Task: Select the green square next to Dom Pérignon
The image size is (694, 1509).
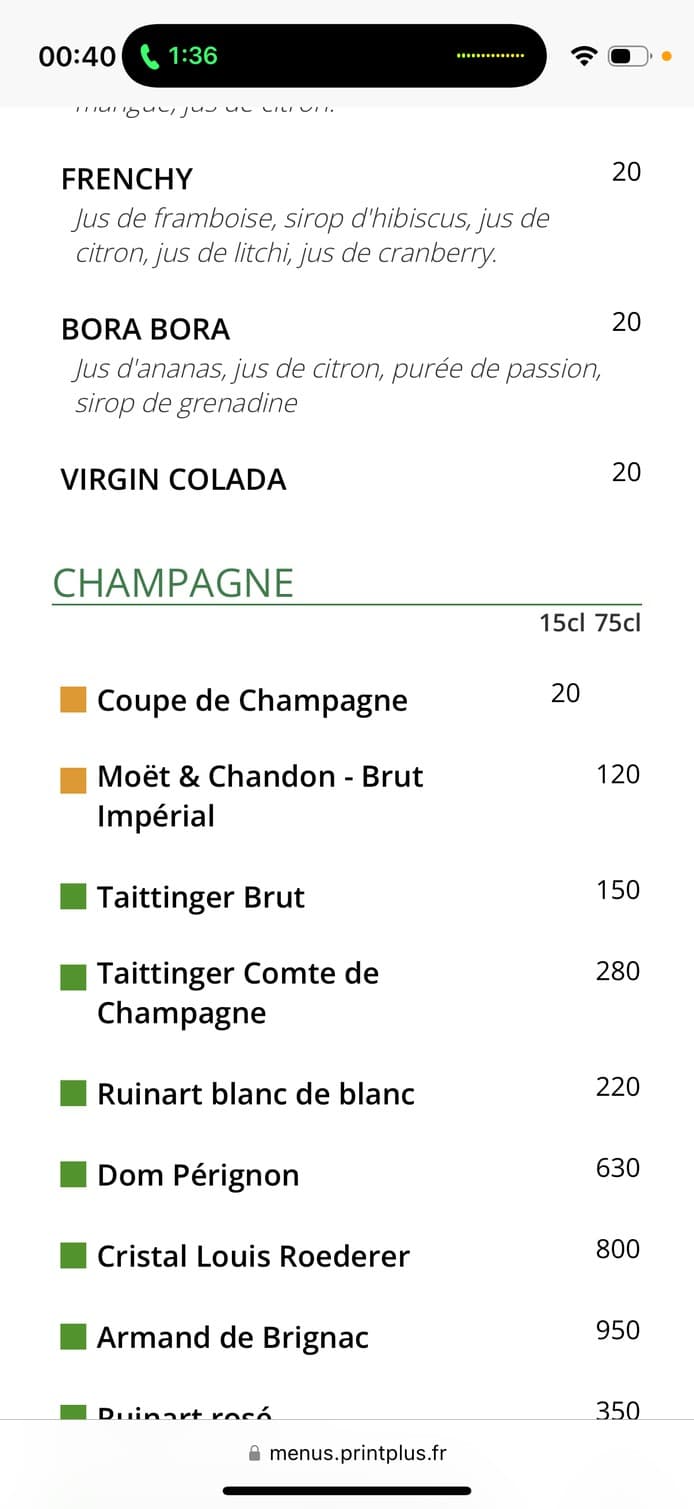Action: (72, 1174)
